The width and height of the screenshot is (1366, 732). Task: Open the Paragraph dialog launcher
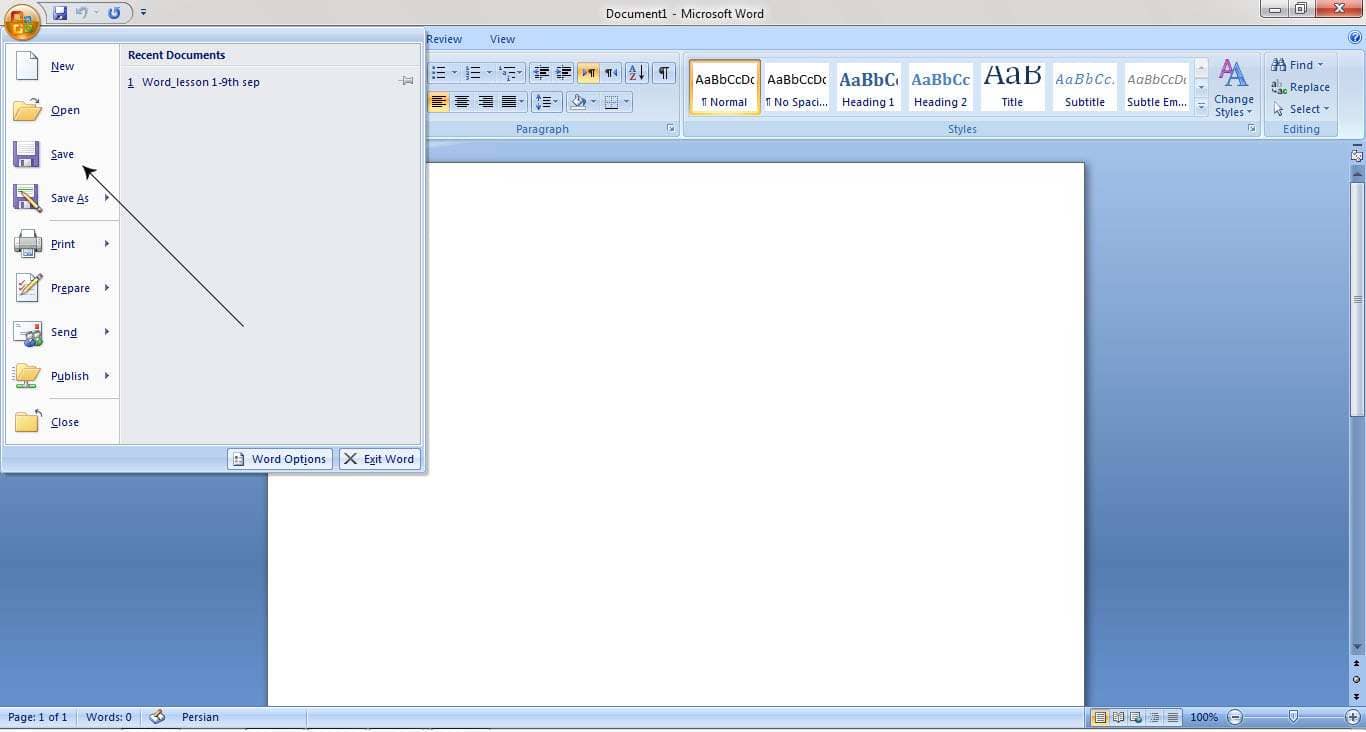[671, 129]
